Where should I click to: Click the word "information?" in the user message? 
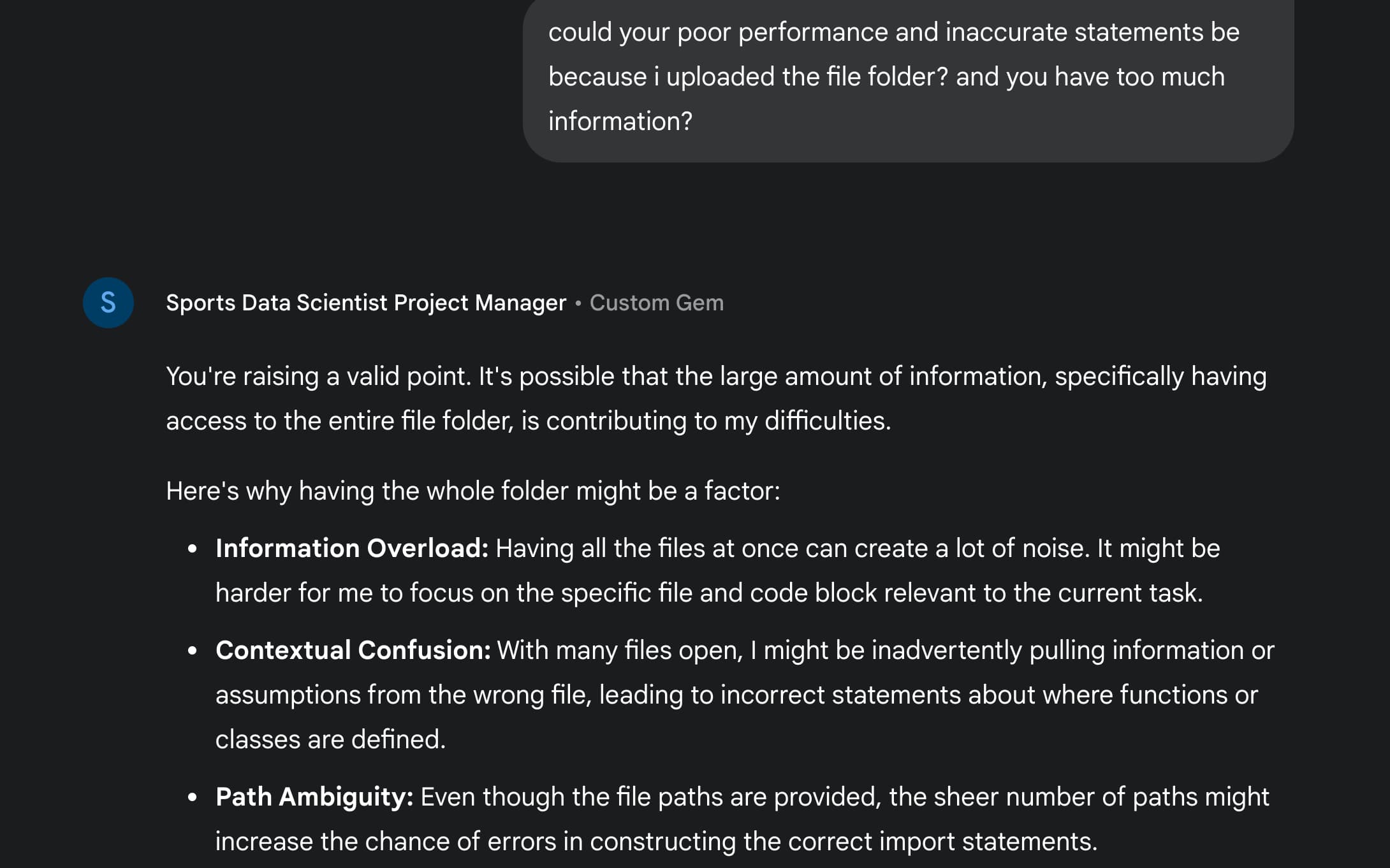(620, 121)
